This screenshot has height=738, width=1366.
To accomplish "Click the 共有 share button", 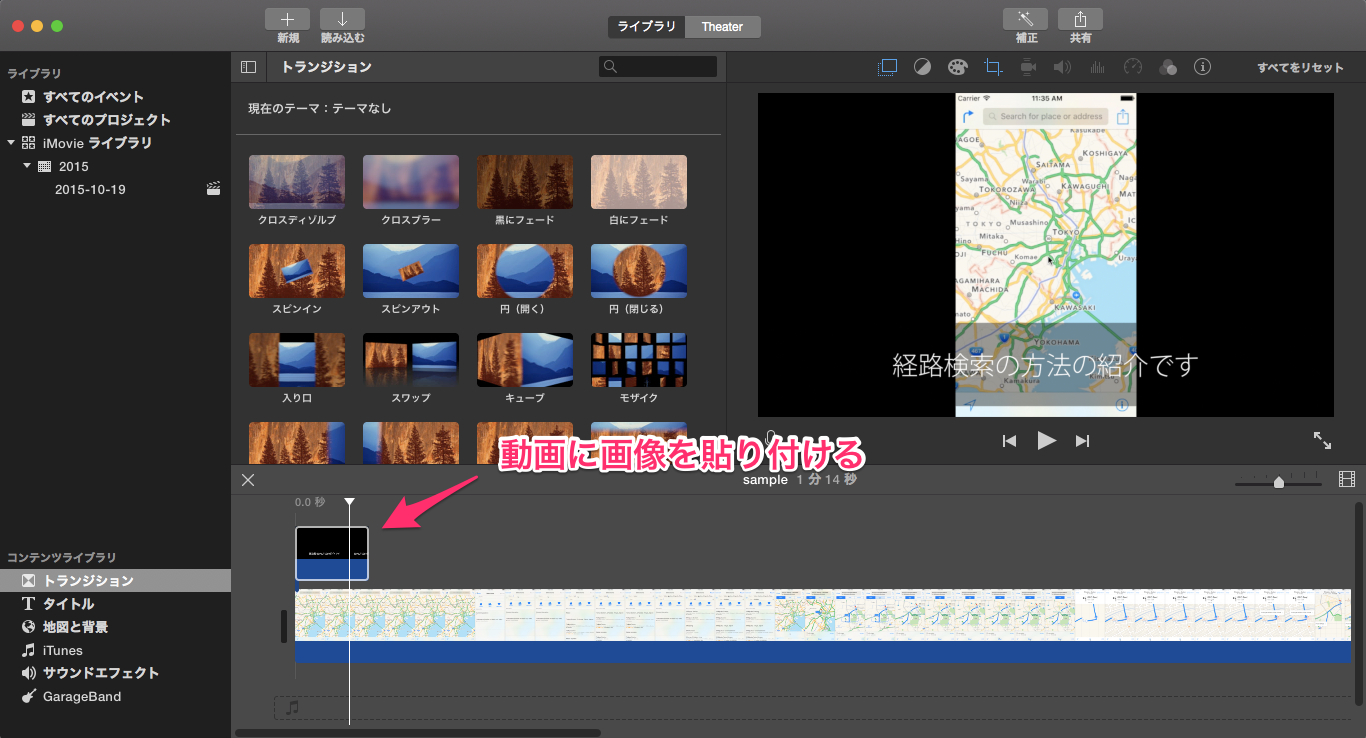I will point(1080,19).
